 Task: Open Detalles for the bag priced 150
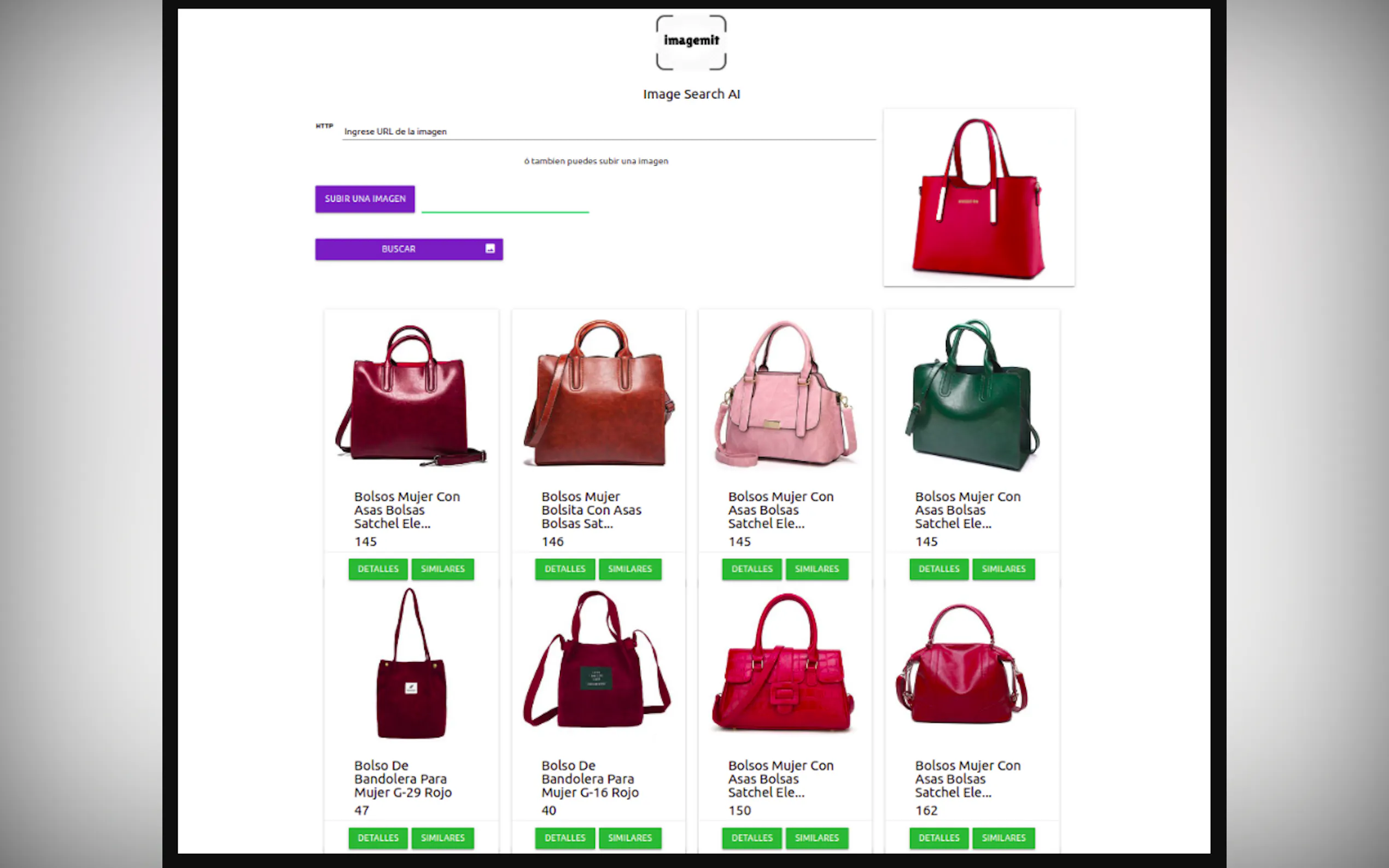click(751, 838)
